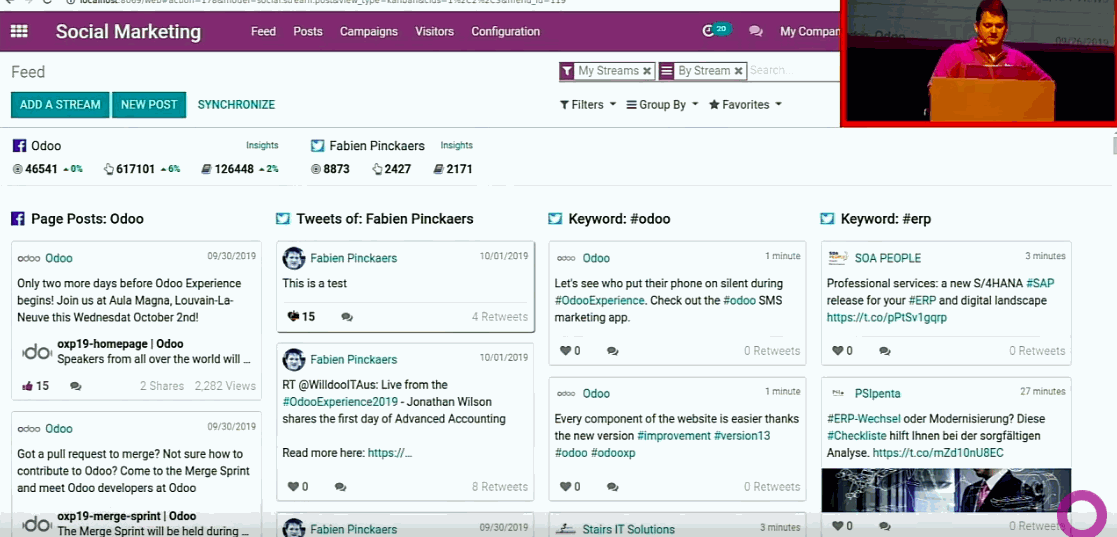Click Twitter icon of Tweets of: Fabien Pinckaers stream
The width and height of the screenshot is (1117, 537).
pos(283,219)
